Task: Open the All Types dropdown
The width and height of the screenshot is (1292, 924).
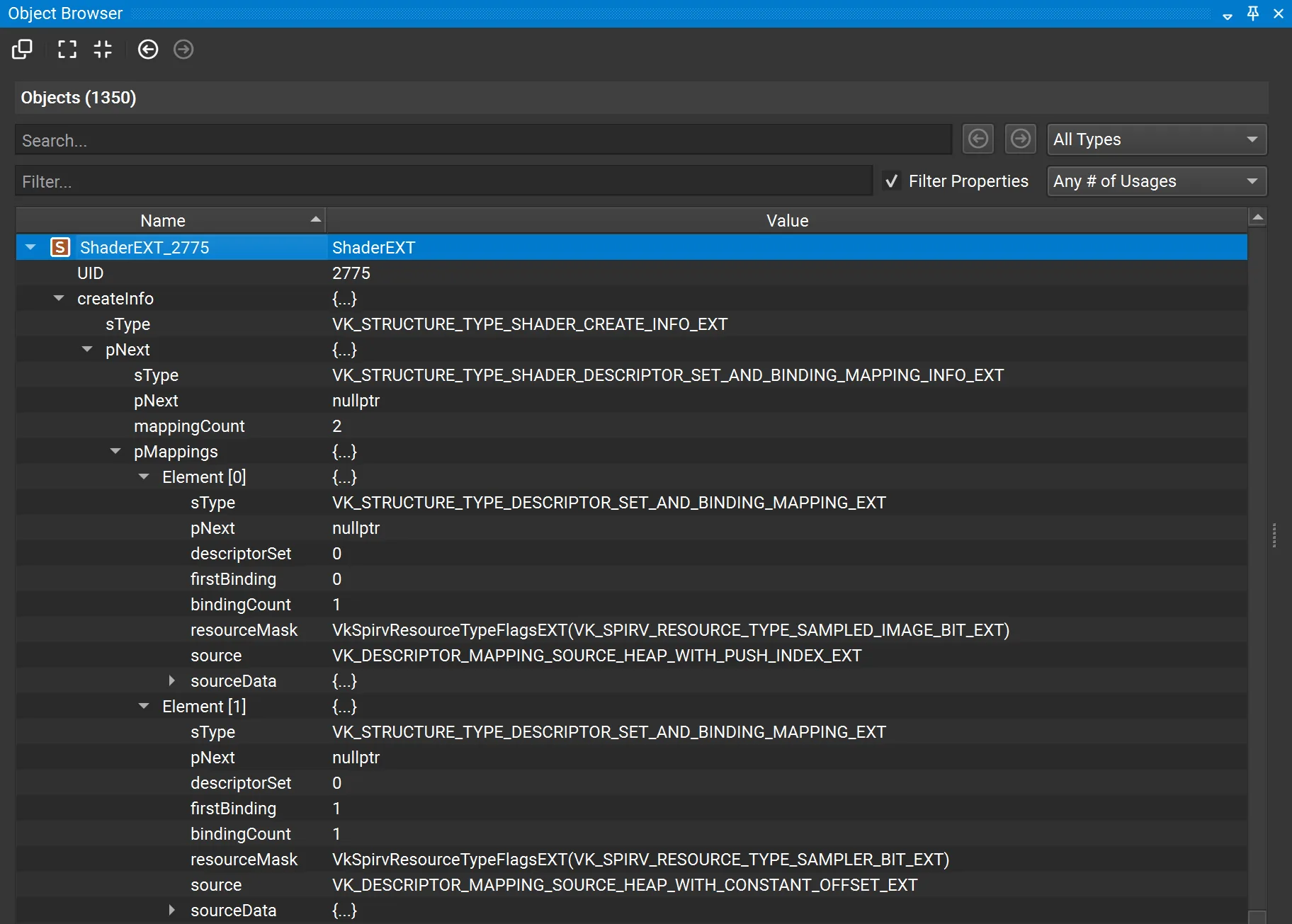Action: pos(1157,139)
